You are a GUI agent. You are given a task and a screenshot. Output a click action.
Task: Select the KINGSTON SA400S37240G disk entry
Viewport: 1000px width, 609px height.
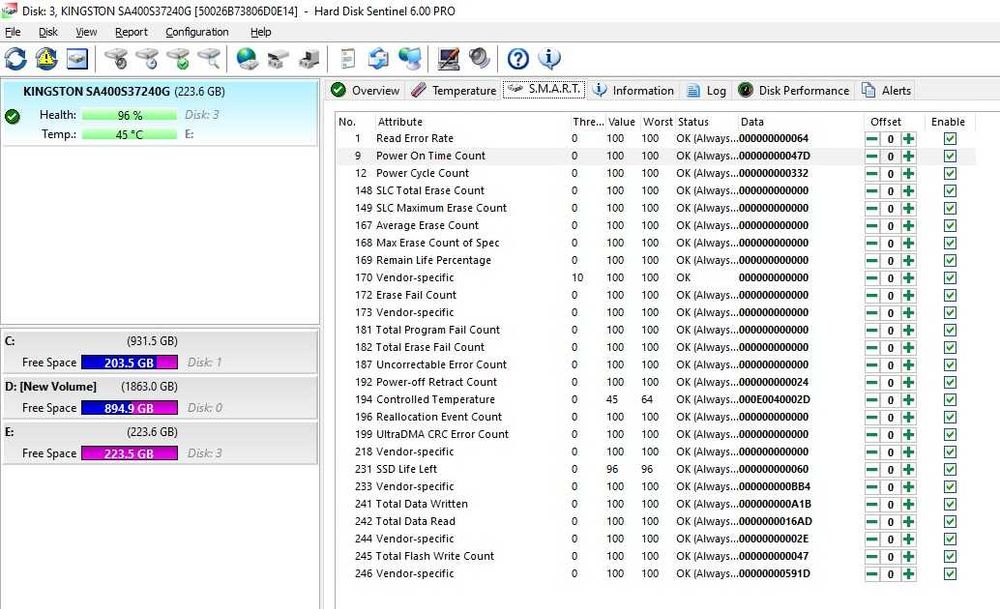[x=159, y=114]
